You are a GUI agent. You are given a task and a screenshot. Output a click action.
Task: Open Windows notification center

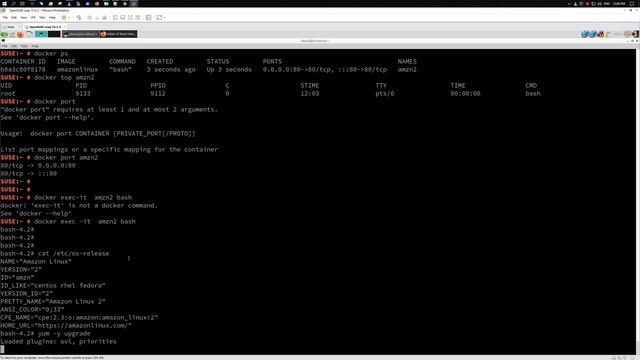(x=632, y=4)
